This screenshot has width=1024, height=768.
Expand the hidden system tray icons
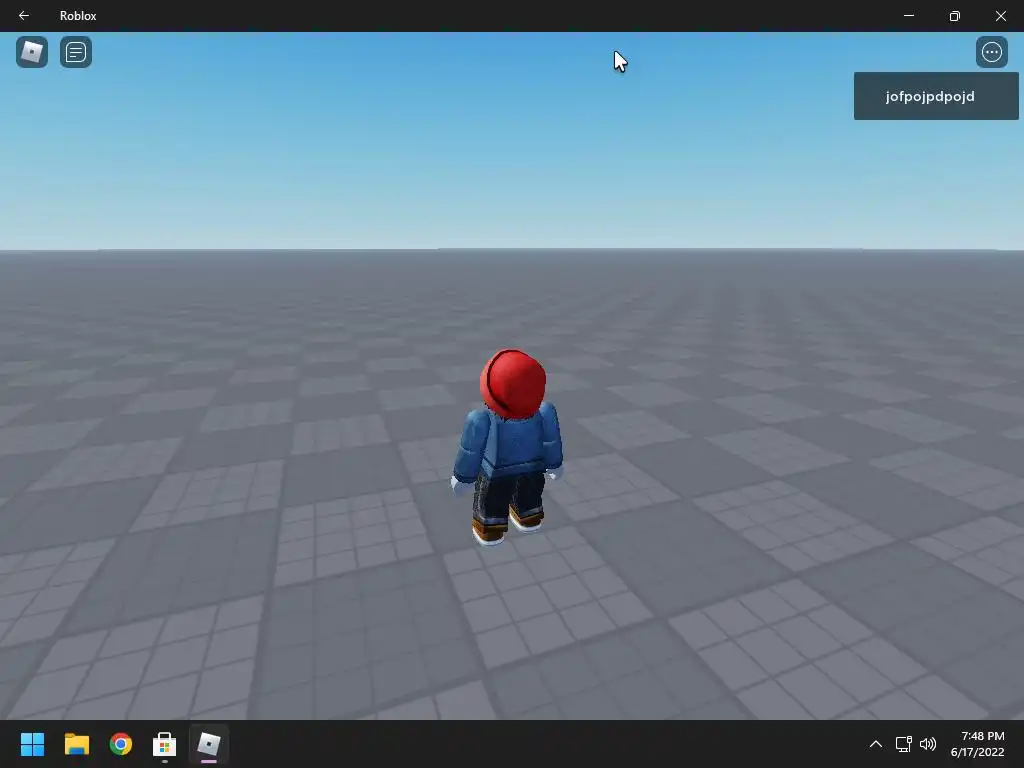[x=876, y=744]
